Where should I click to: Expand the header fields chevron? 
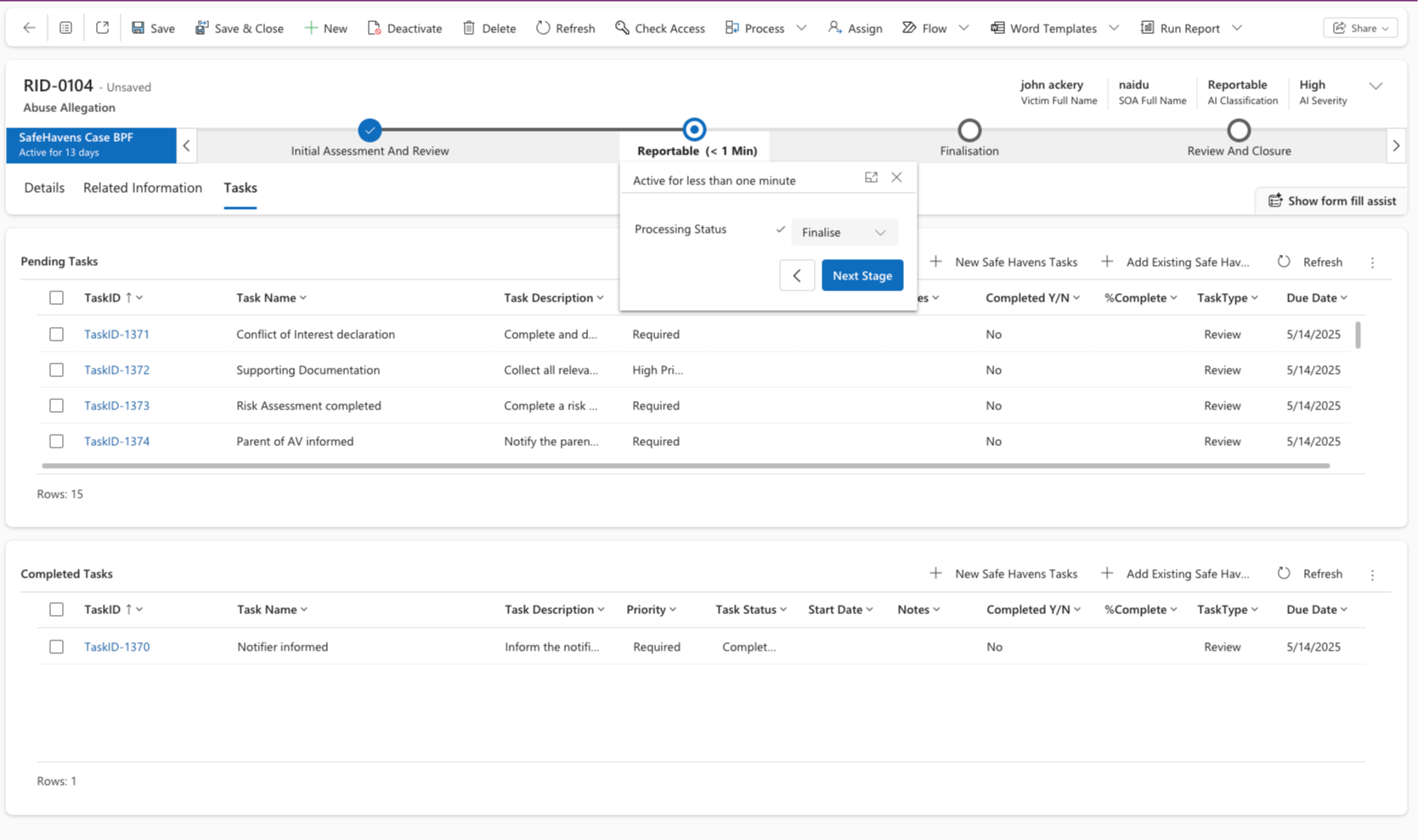(1376, 86)
